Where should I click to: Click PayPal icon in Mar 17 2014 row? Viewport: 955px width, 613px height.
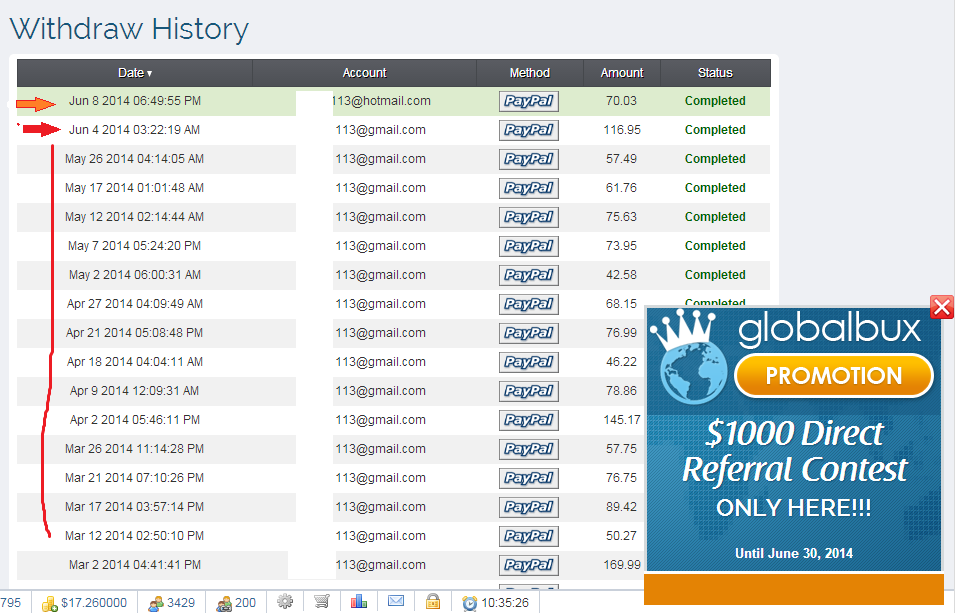click(529, 507)
